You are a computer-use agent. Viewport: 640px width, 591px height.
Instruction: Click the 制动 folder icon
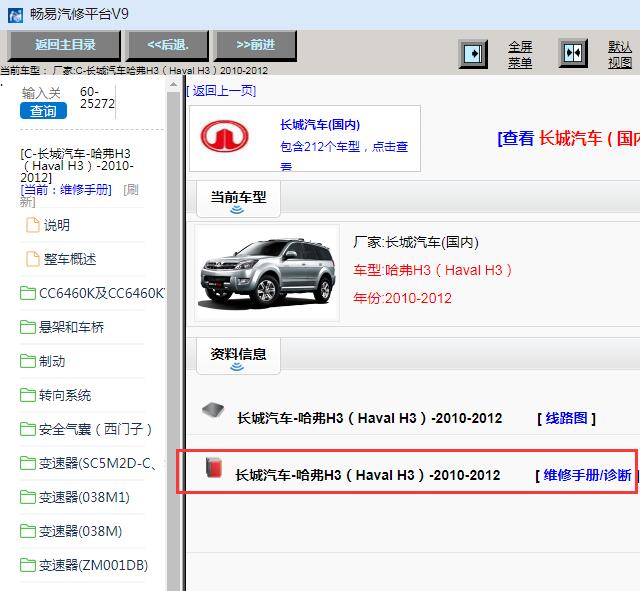point(28,361)
